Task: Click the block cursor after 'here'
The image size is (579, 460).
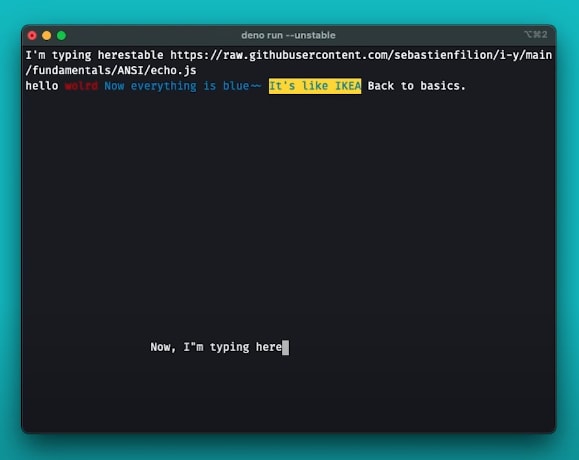Action: [x=285, y=347]
